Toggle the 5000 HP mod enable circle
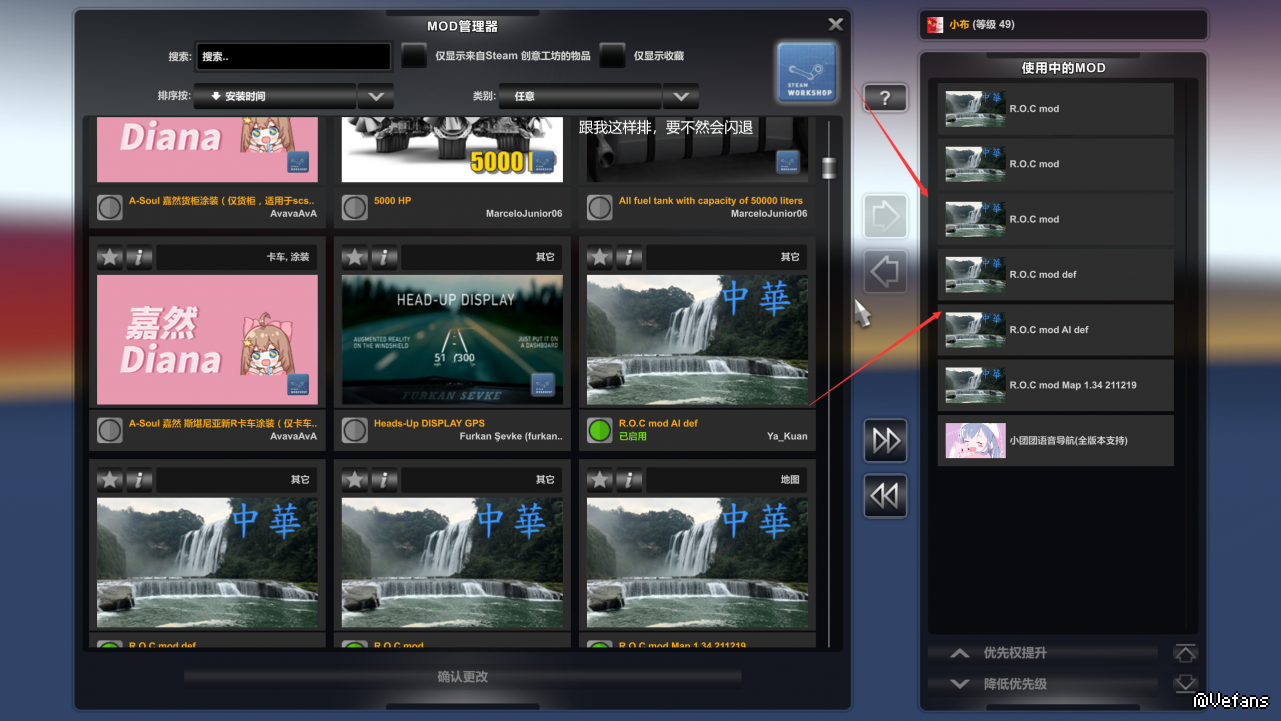The image size is (1281, 721). (x=355, y=207)
